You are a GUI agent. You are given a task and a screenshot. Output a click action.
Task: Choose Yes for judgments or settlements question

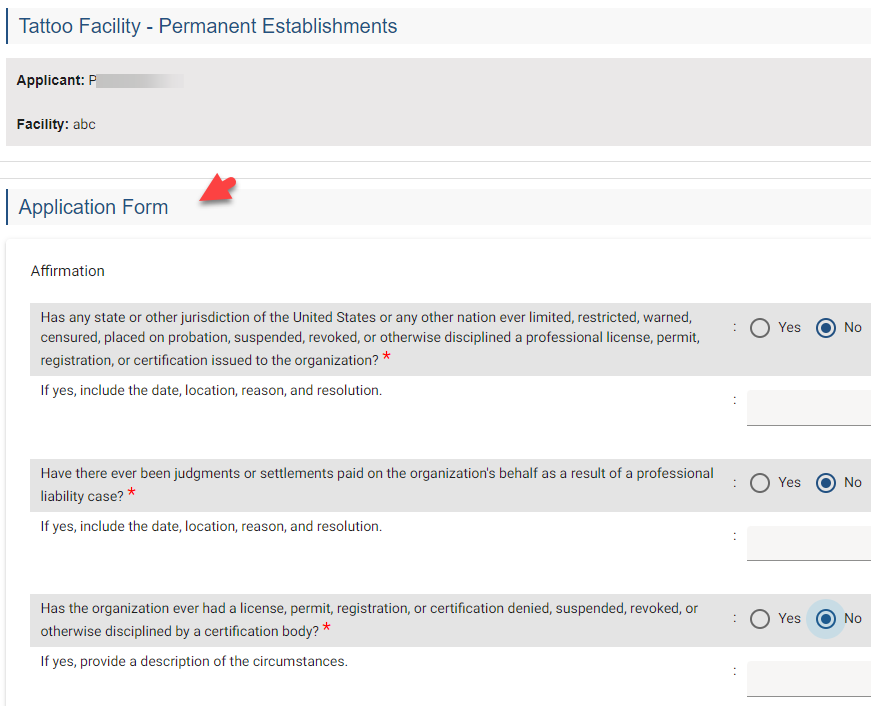[760, 483]
